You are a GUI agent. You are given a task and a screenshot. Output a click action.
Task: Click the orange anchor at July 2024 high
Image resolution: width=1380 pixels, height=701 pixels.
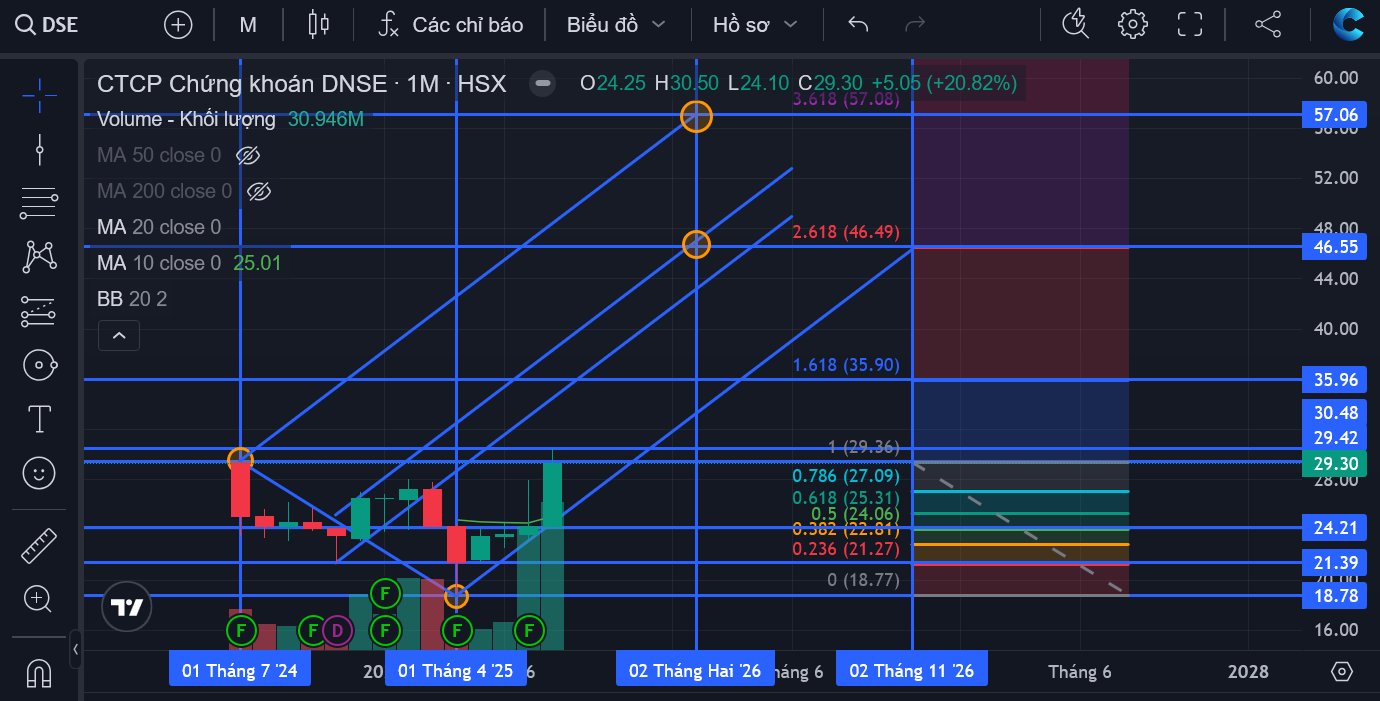[240, 460]
